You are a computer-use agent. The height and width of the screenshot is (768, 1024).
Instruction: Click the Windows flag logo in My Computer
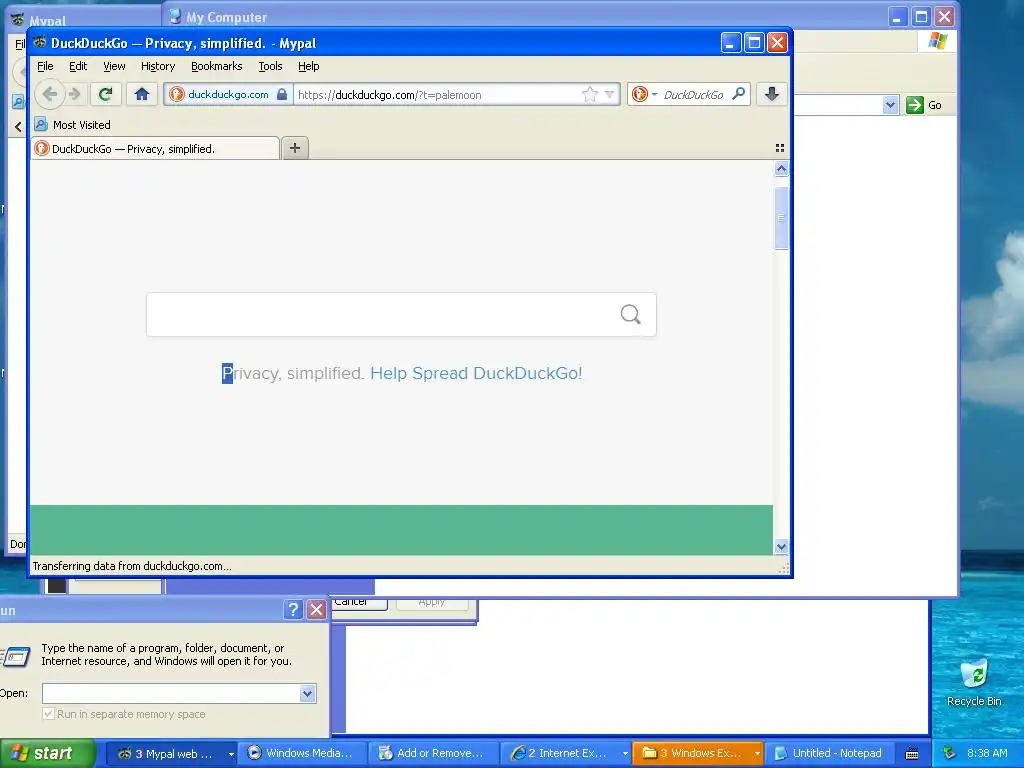[x=938, y=40]
